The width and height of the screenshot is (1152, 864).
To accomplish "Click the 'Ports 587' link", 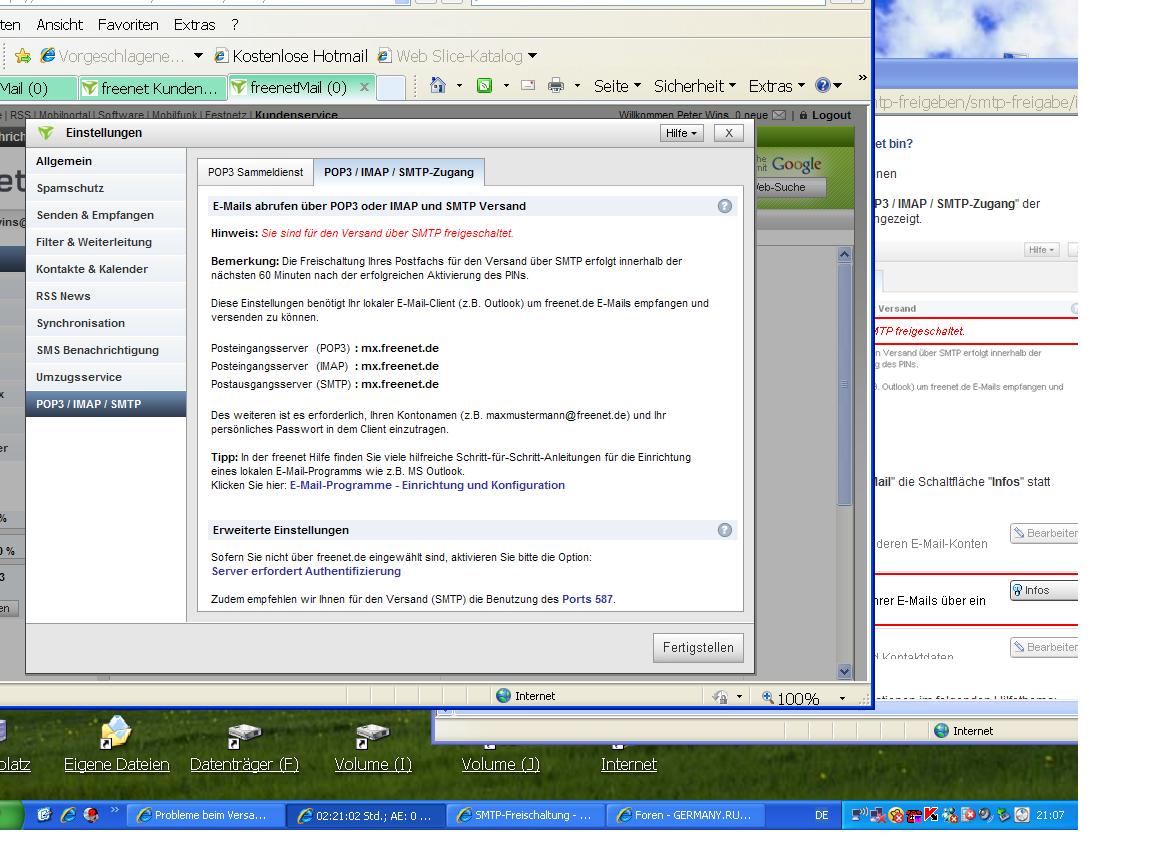I will click(x=587, y=600).
